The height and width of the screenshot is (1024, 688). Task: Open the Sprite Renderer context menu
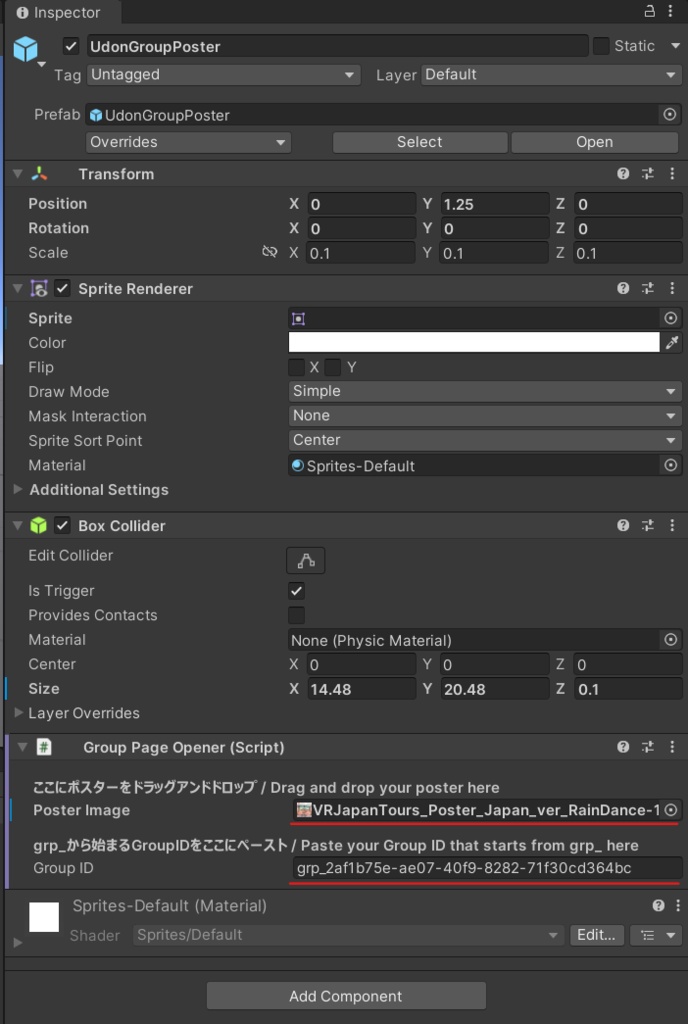point(672,288)
